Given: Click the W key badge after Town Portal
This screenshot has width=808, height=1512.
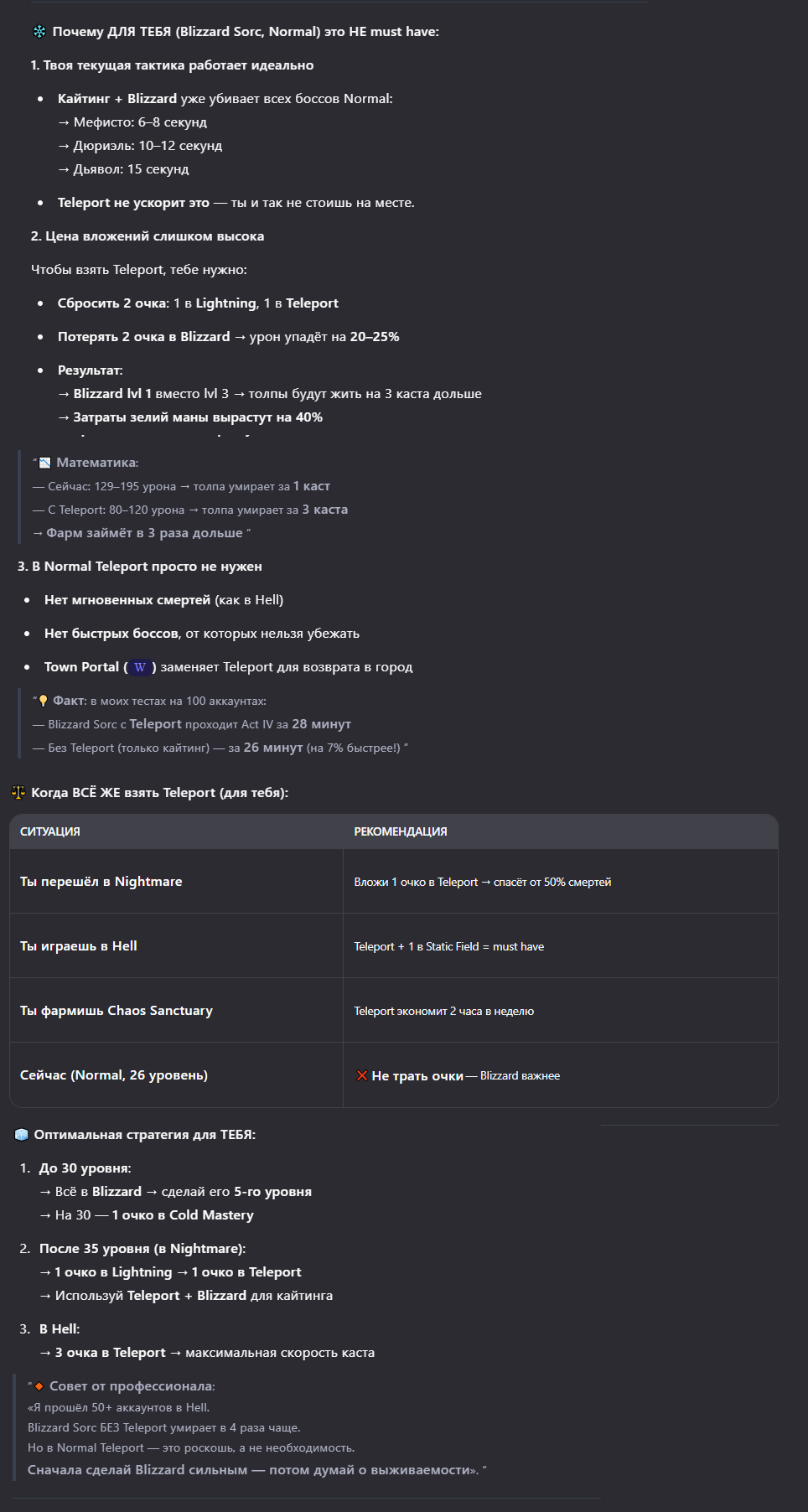Looking at the screenshot, I should tap(140, 667).
